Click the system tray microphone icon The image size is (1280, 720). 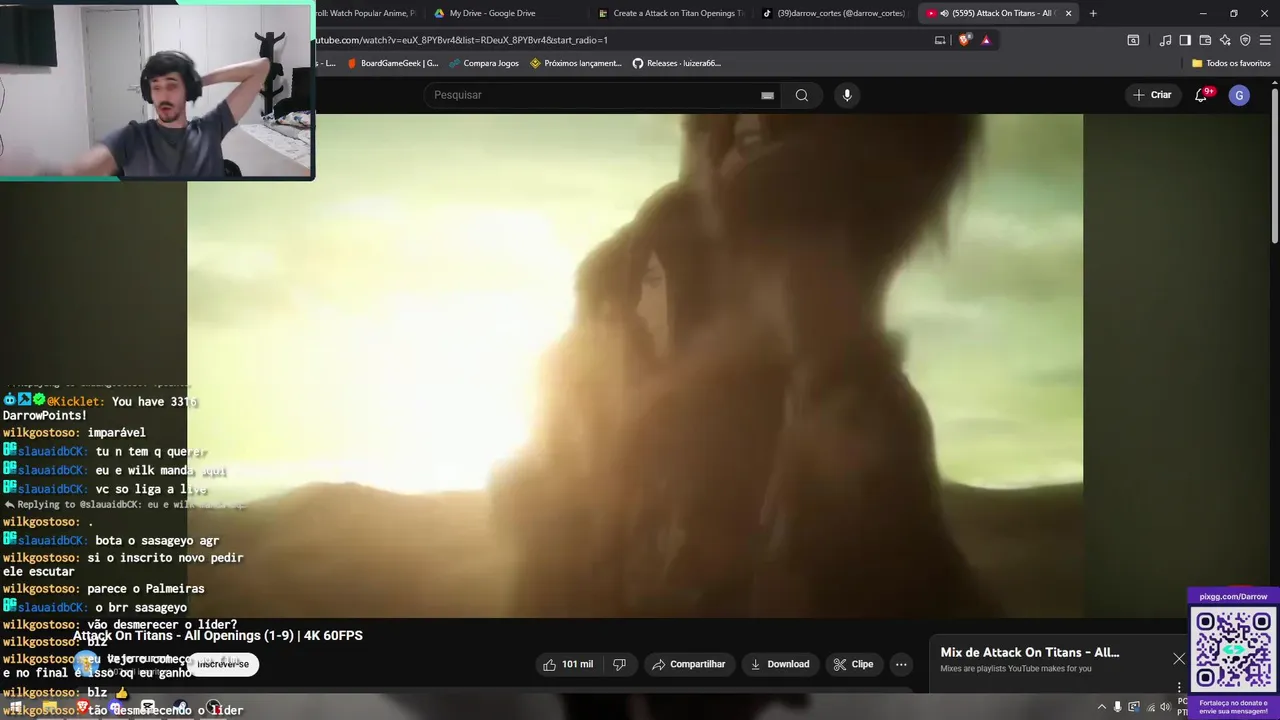click(x=1118, y=707)
